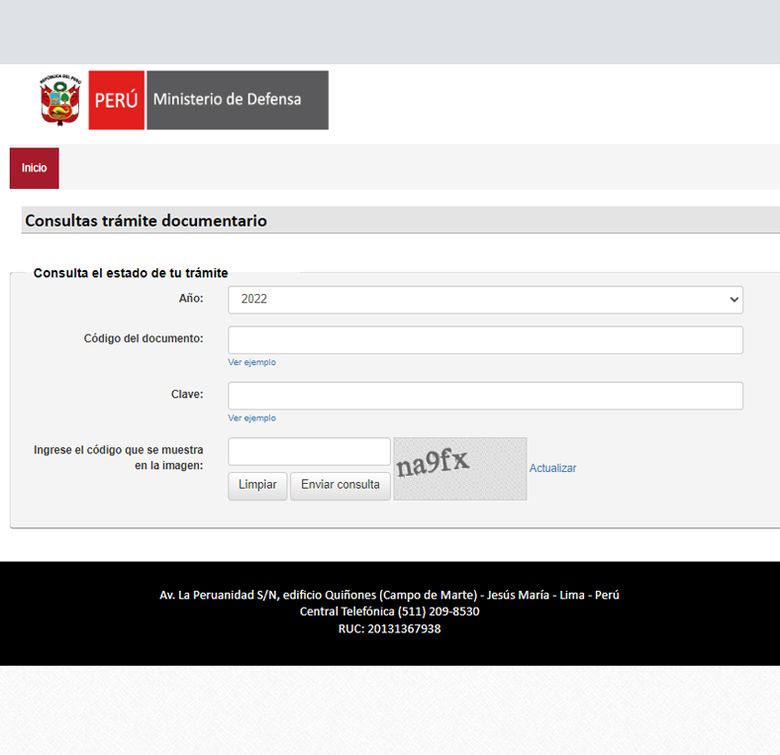Click the red PERÚ logo block
Screen dimensions: 780x755
coord(116,100)
